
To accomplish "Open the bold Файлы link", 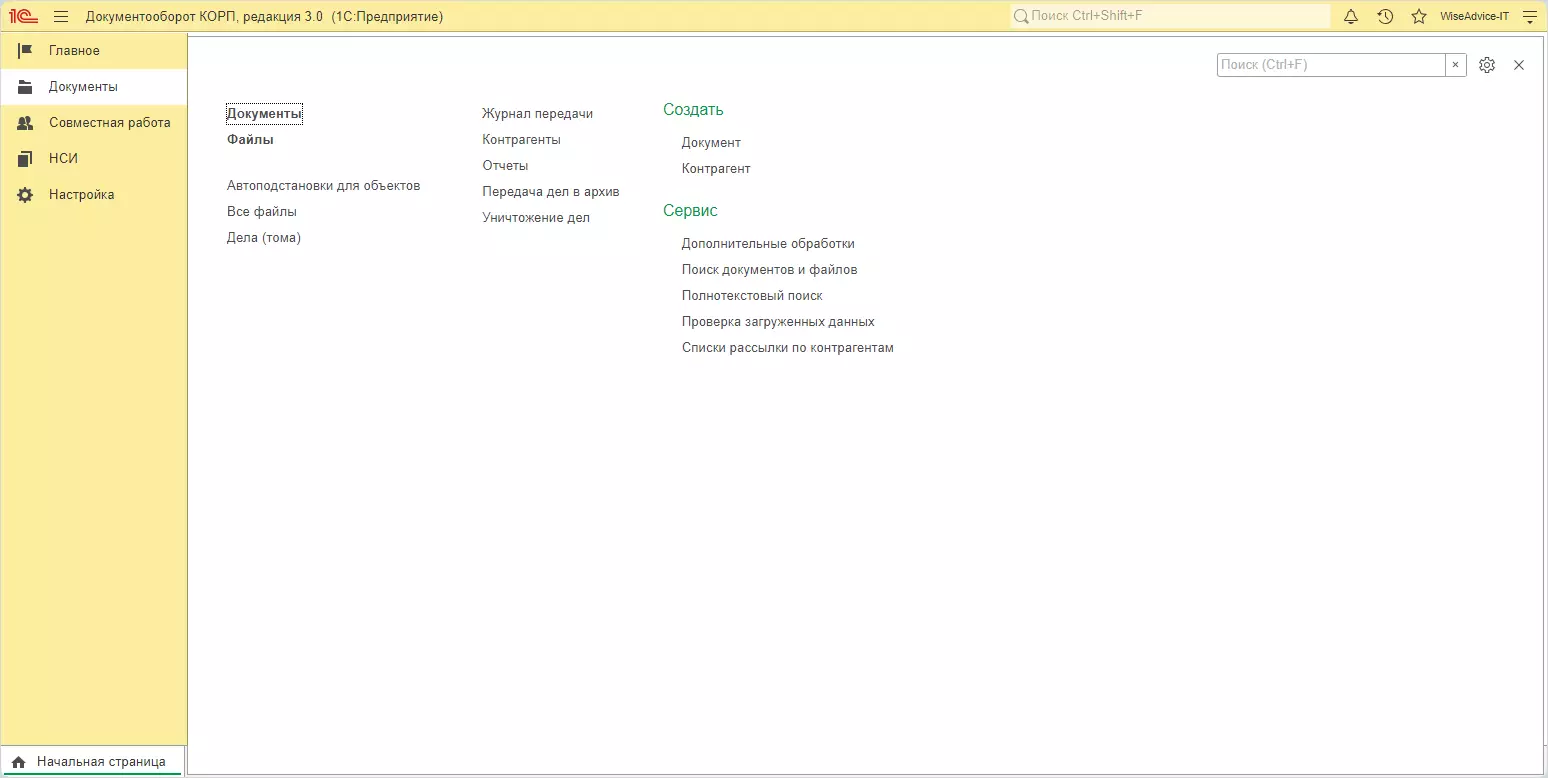I will pyautogui.click(x=250, y=140).
